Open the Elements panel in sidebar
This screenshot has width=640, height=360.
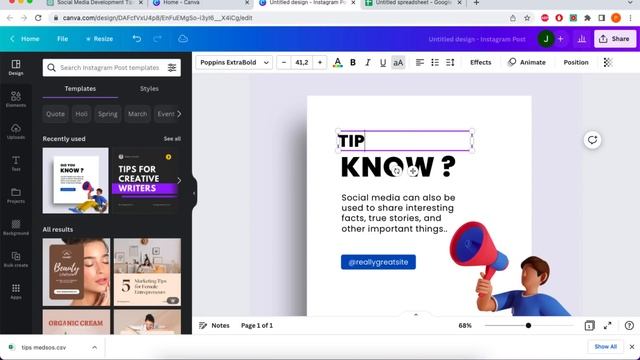coord(16,100)
